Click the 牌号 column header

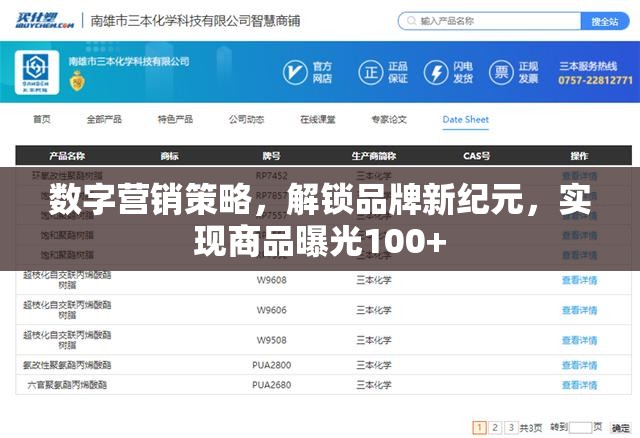[271, 156]
